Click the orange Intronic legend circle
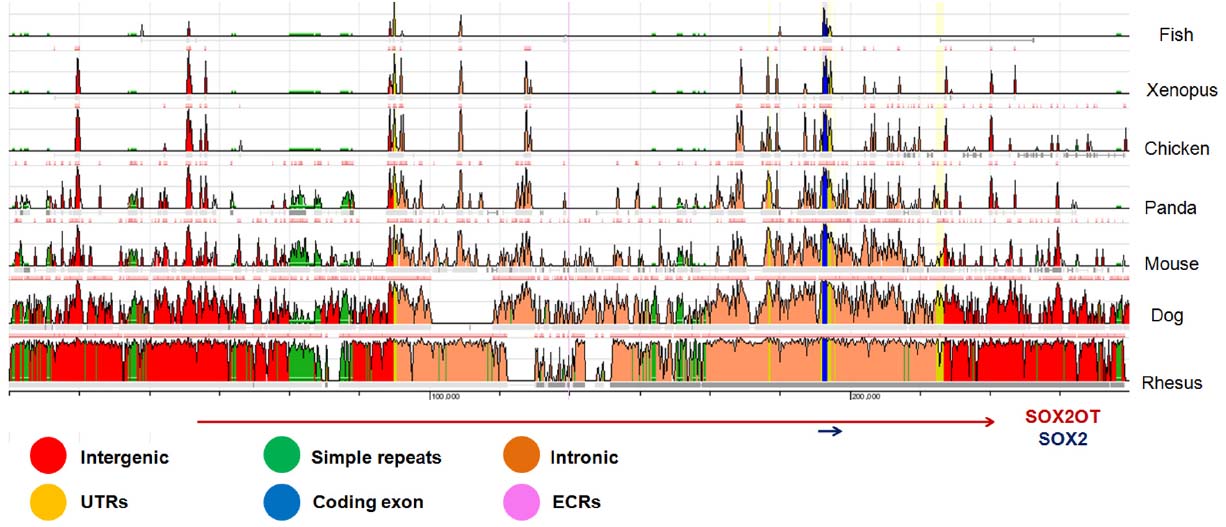Image resolution: width=1226 pixels, height=527 pixels. tap(522, 457)
